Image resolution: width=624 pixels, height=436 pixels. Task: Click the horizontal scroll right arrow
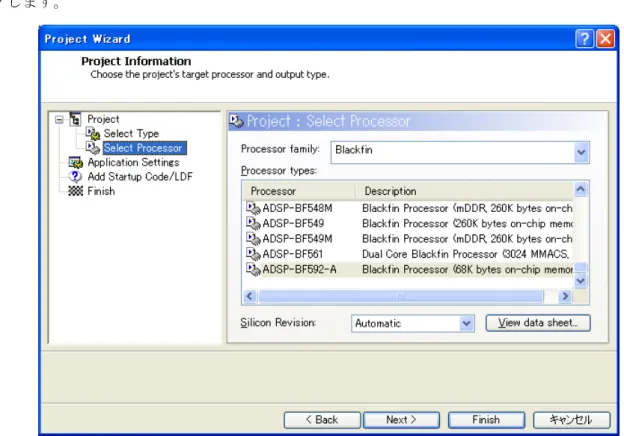(x=565, y=296)
